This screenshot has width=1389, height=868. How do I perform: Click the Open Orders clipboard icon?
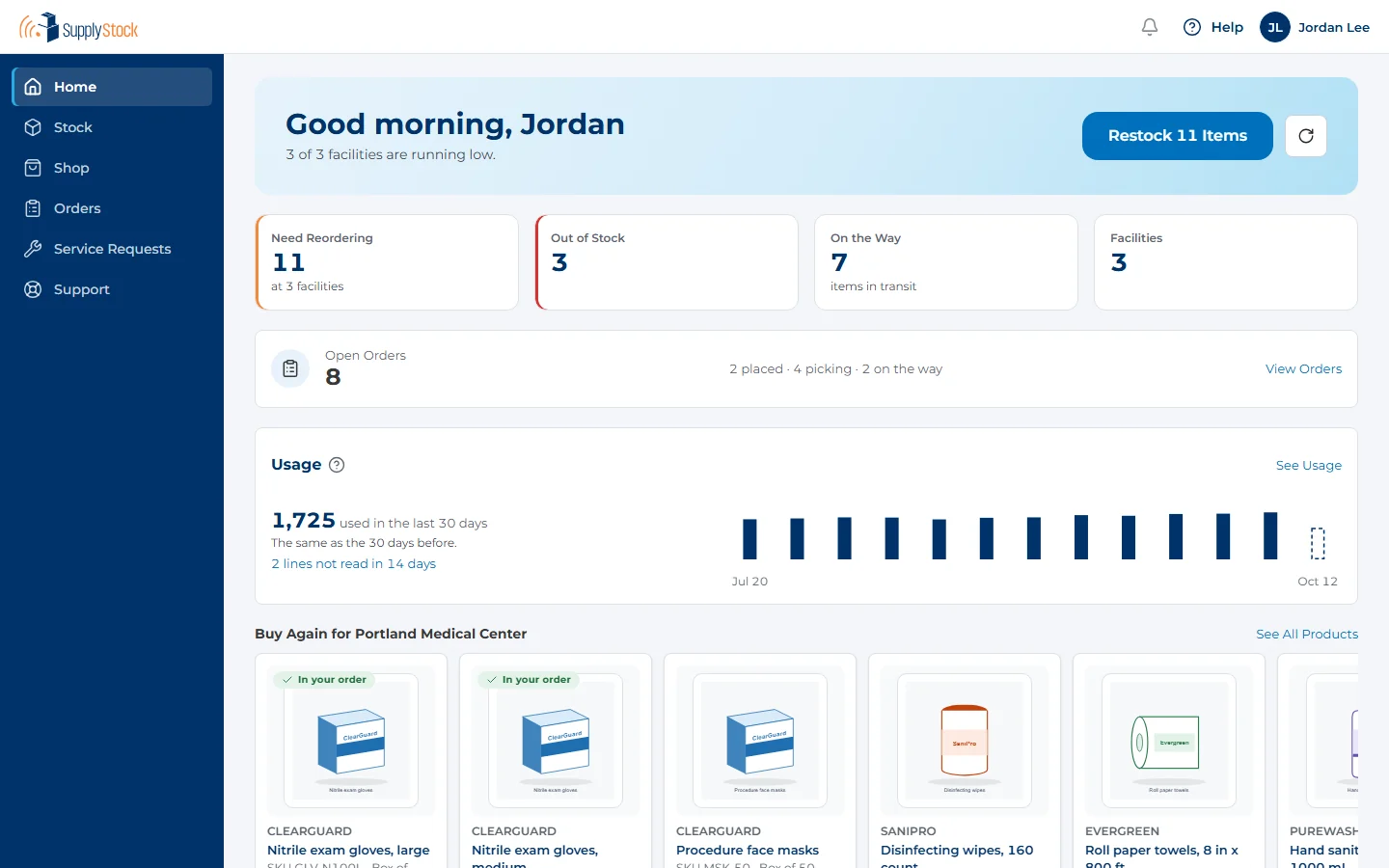[290, 368]
